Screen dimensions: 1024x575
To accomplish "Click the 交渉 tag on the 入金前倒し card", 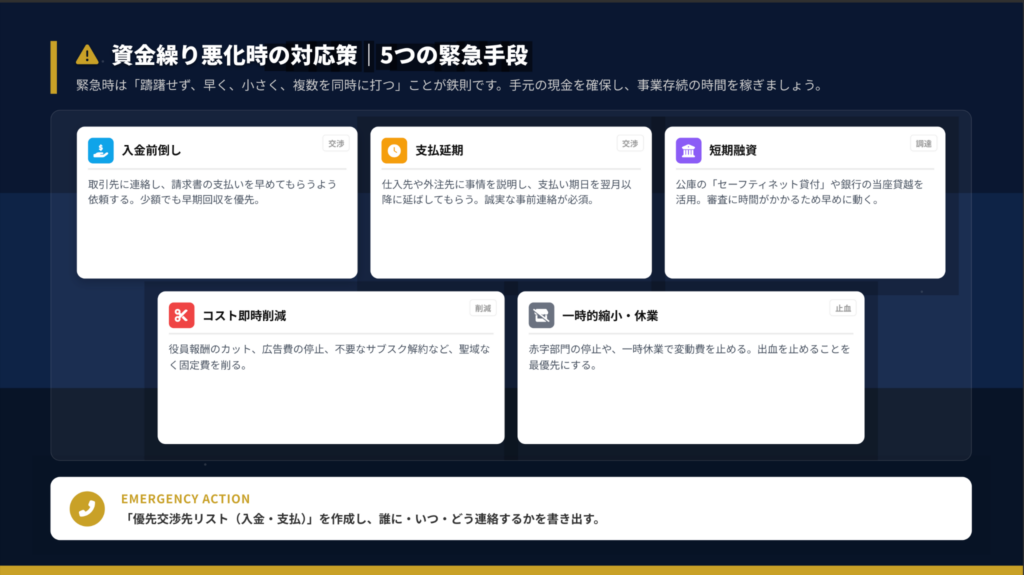I will [x=336, y=143].
